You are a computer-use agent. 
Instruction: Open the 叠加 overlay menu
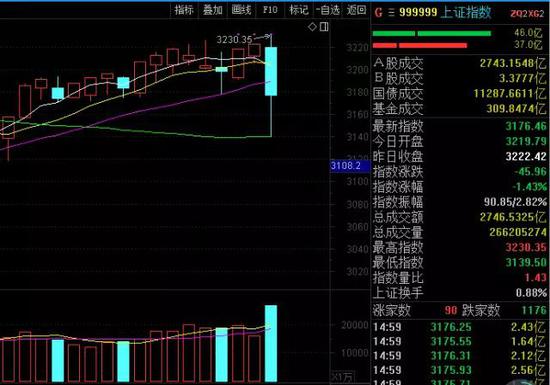click(x=213, y=10)
